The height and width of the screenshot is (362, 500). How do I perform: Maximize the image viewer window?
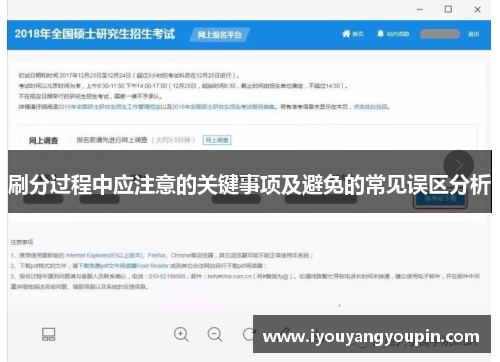448,9
